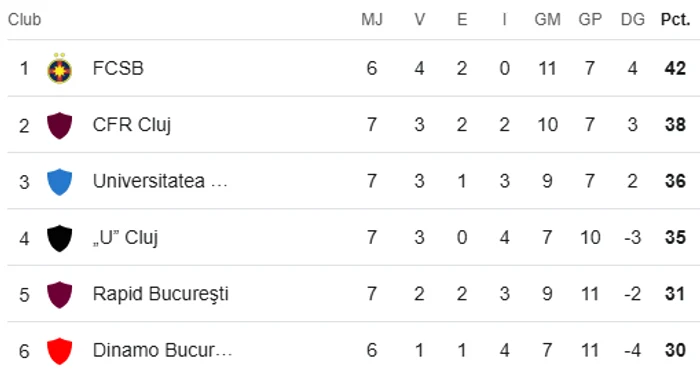Open the truncated Dinamo Bucur… name
700x373 pixels.
click(162, 350)
